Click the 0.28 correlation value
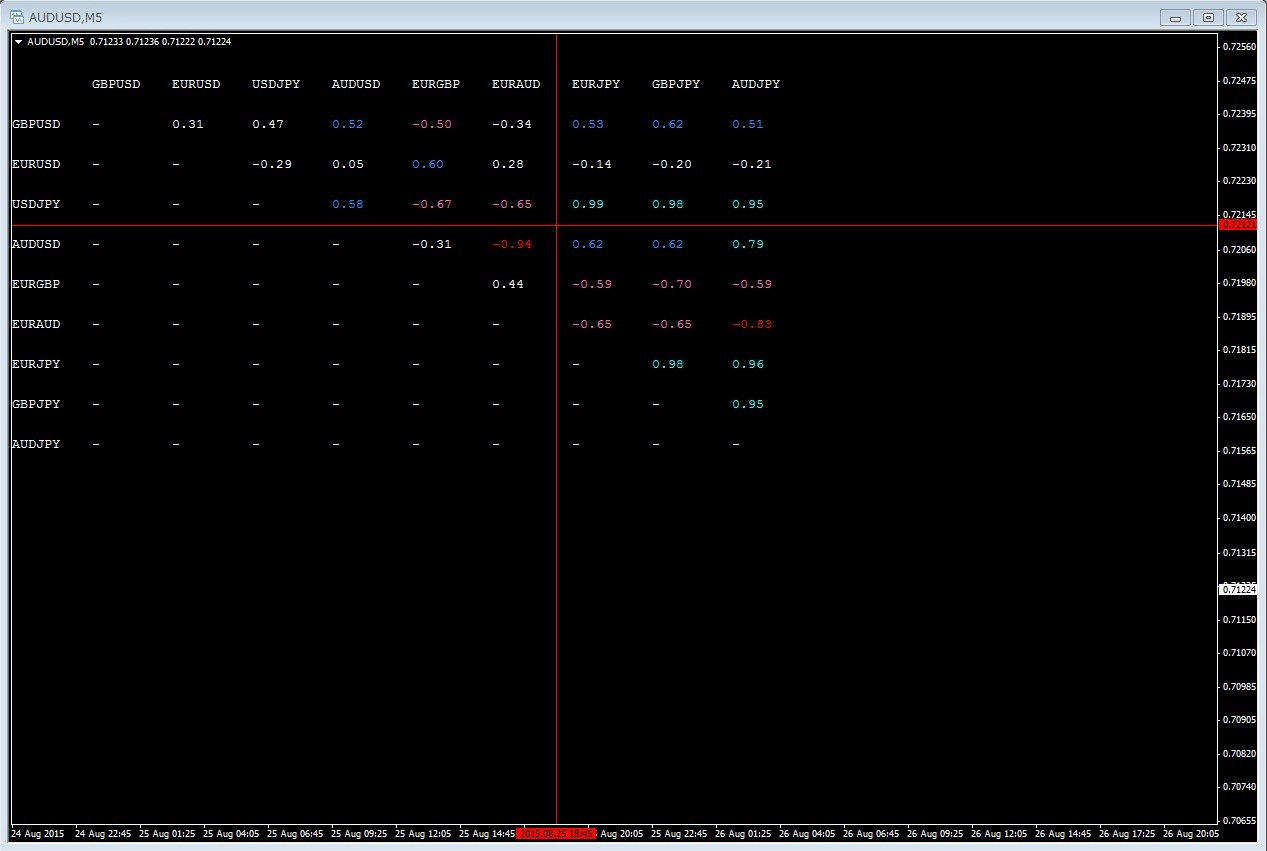The height and width of the screenshot is (851, 1267). click(508, 164)
